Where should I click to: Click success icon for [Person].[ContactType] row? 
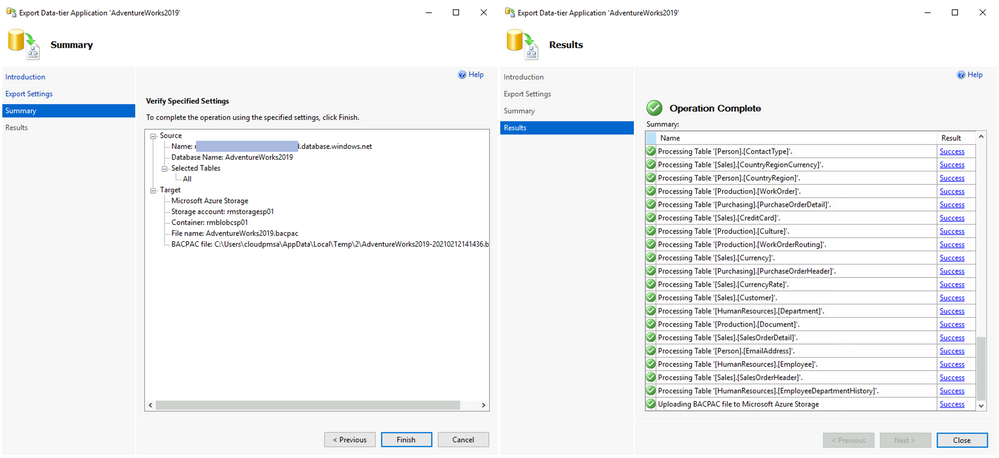650,152
